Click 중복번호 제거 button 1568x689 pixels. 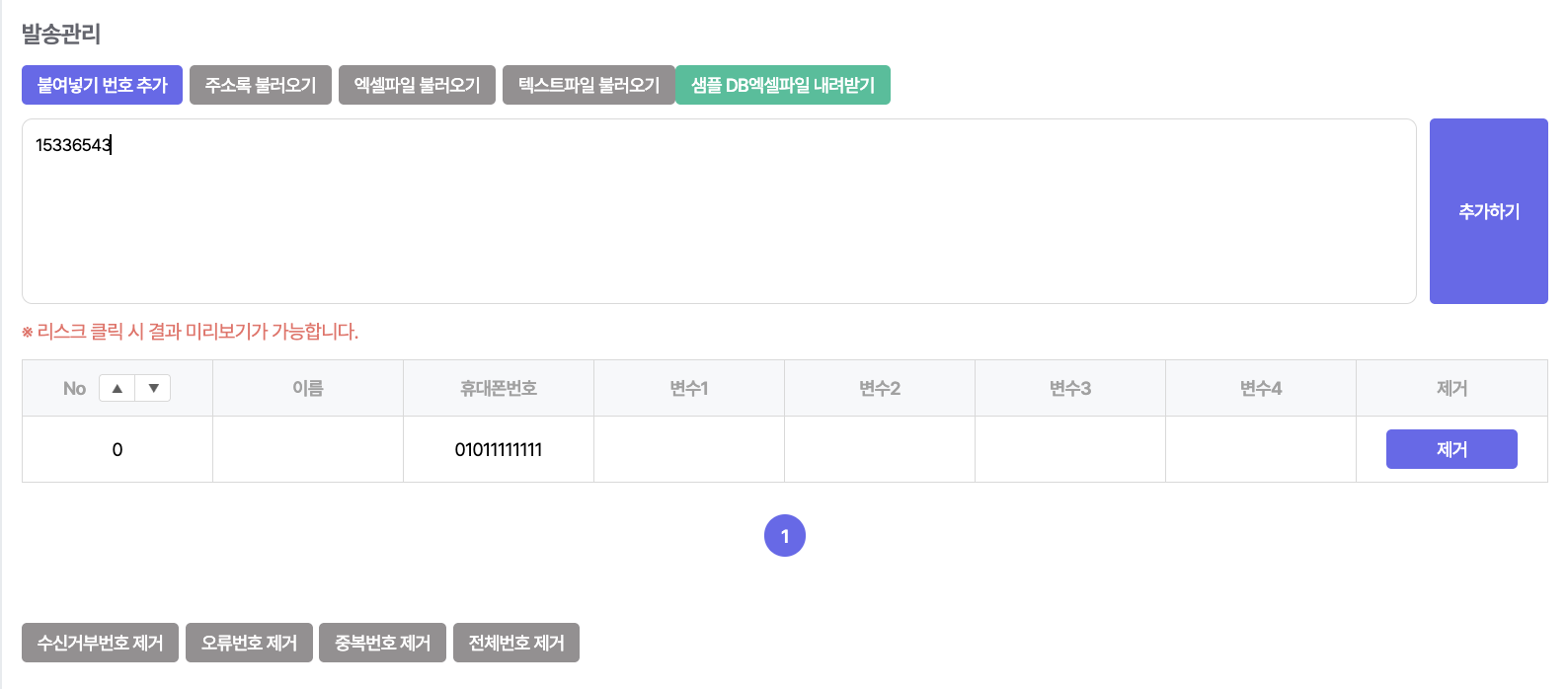(382, 643)
